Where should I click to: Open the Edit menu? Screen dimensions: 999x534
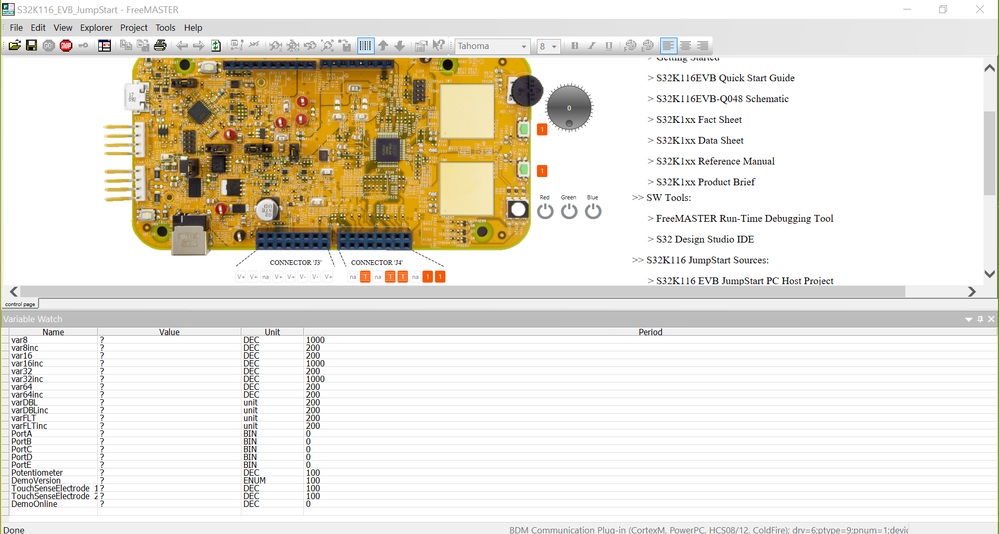pyautogui.click(x=38, y=27)
